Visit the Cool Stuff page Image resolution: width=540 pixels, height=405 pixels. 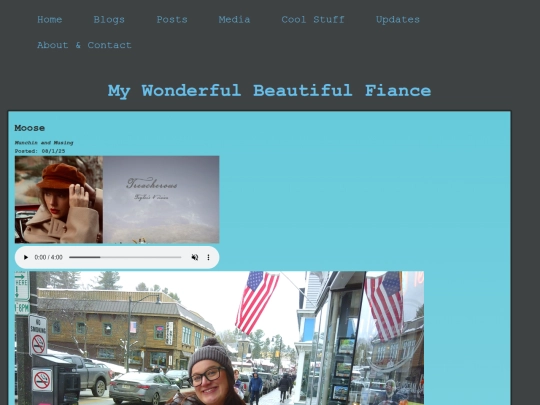pyautogui.click(x=313, y=20)
